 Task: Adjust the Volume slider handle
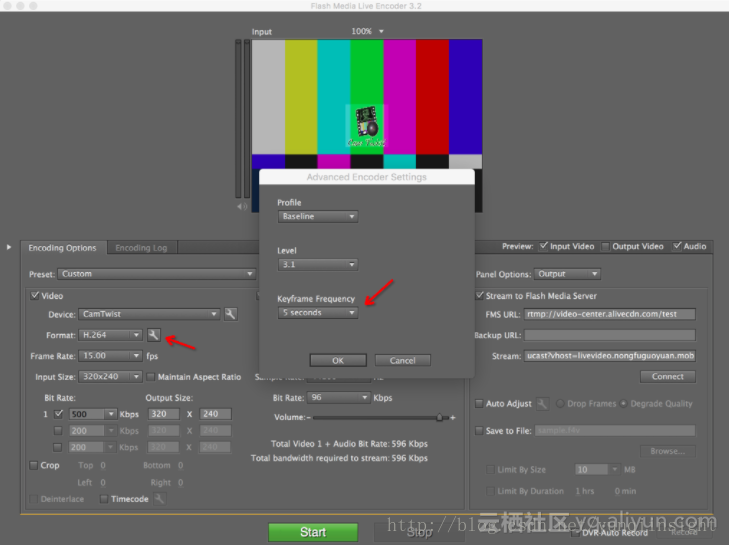pos(439,418)
